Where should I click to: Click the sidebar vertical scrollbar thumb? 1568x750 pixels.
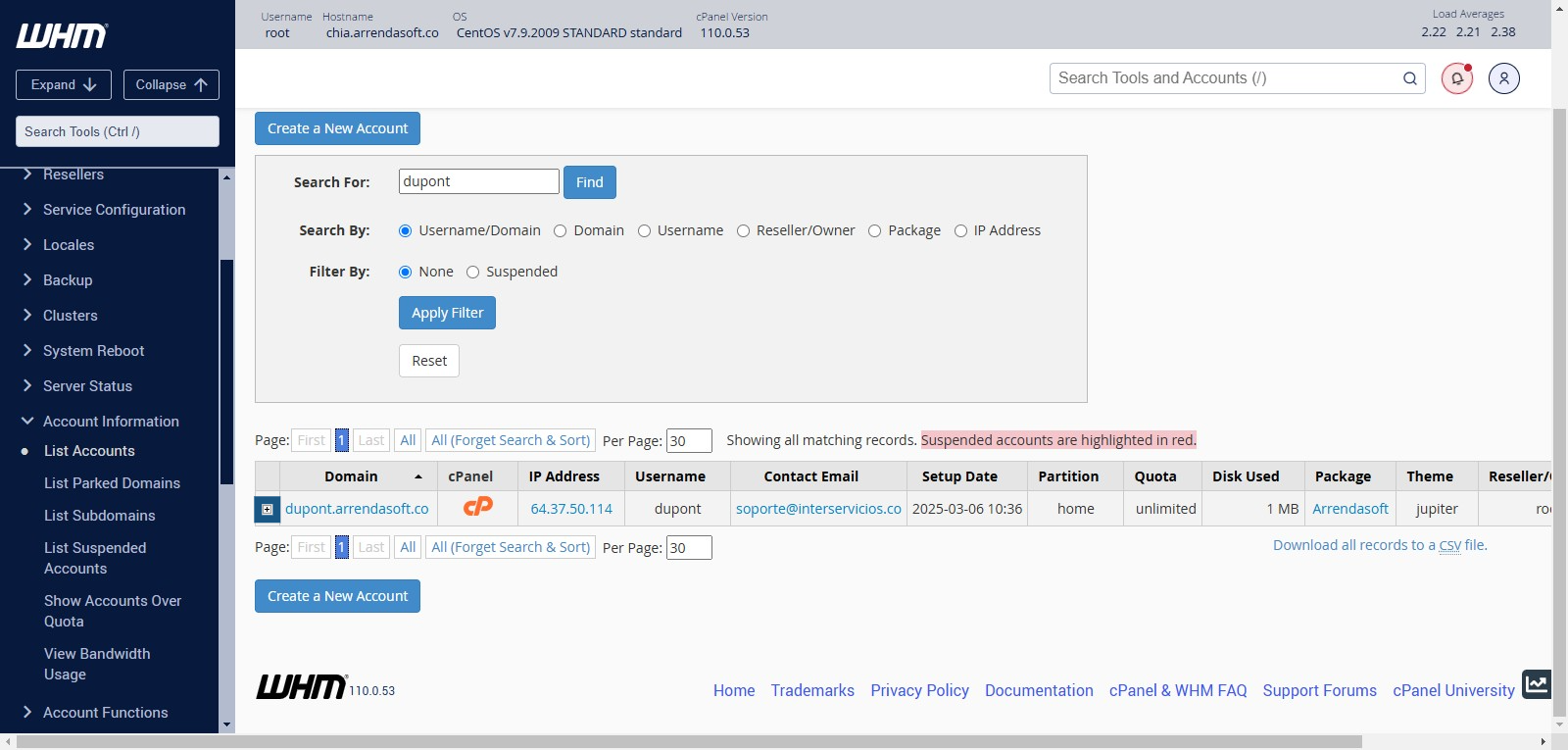coord(226,372)
